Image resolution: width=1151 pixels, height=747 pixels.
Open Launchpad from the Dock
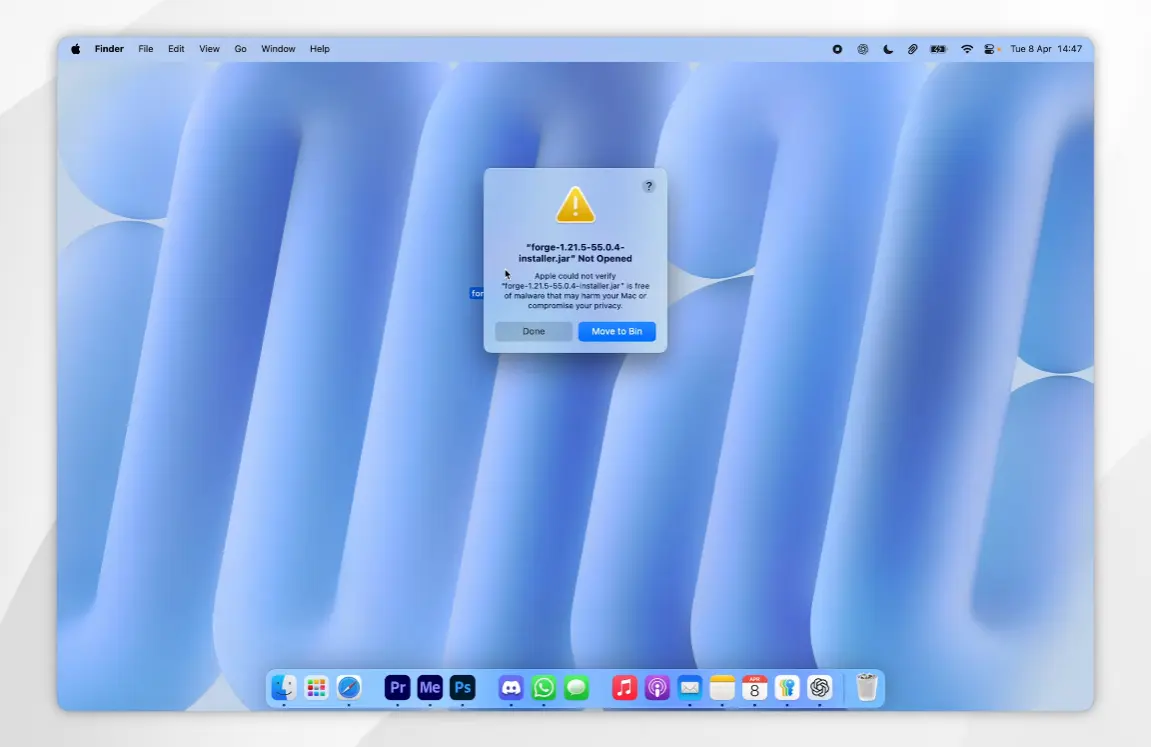316,688
